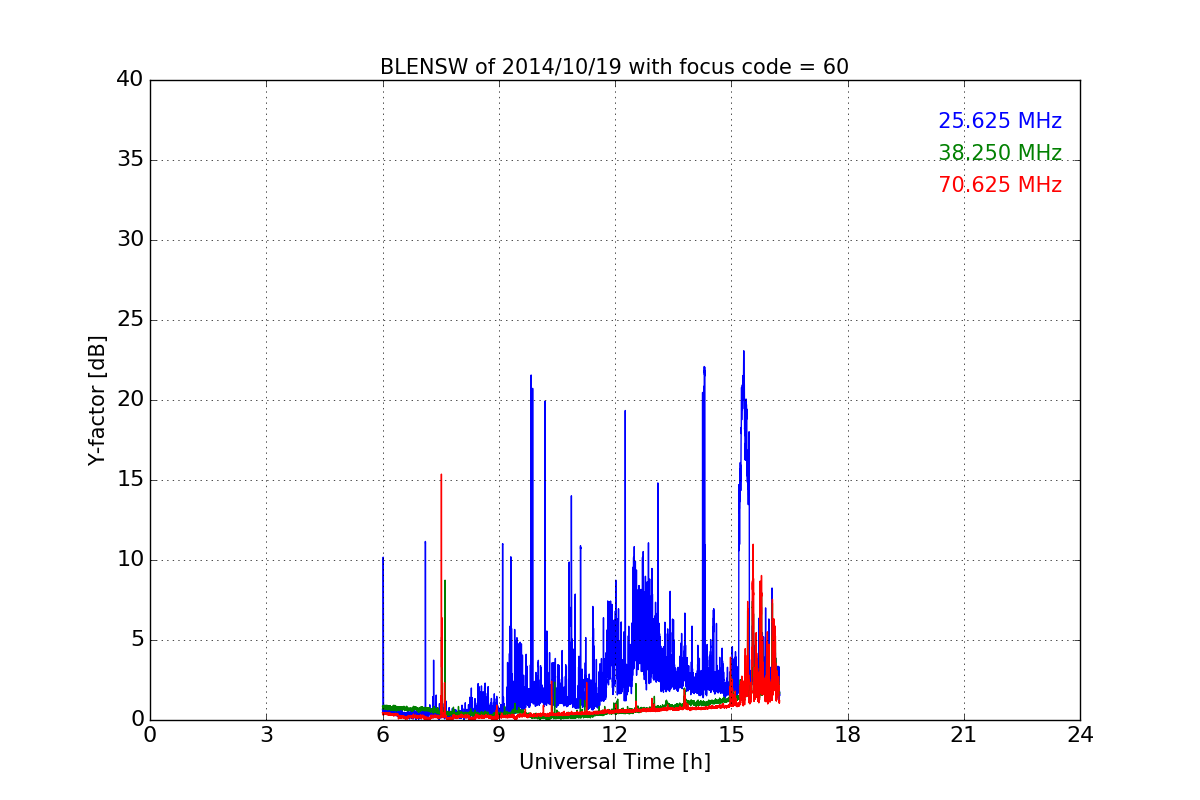
Task: Click the Y-factor [dB] axis label
Action: (97, 400)
